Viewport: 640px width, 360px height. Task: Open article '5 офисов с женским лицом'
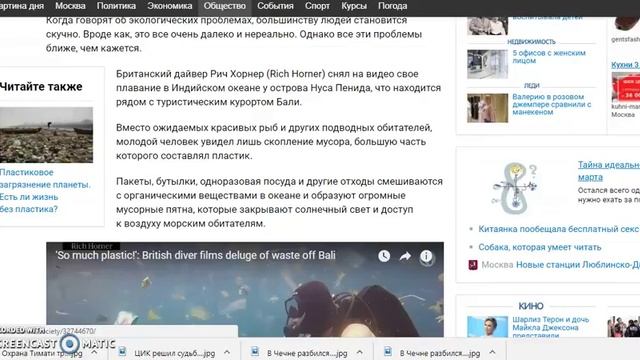coord(549,57)
